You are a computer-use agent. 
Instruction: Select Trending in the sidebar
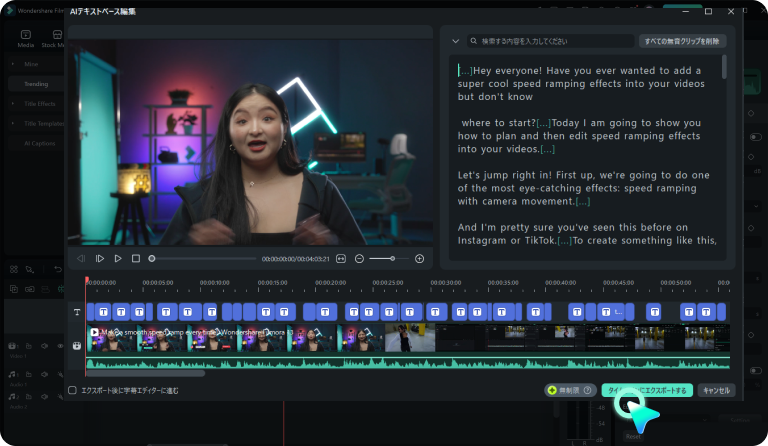36,84
